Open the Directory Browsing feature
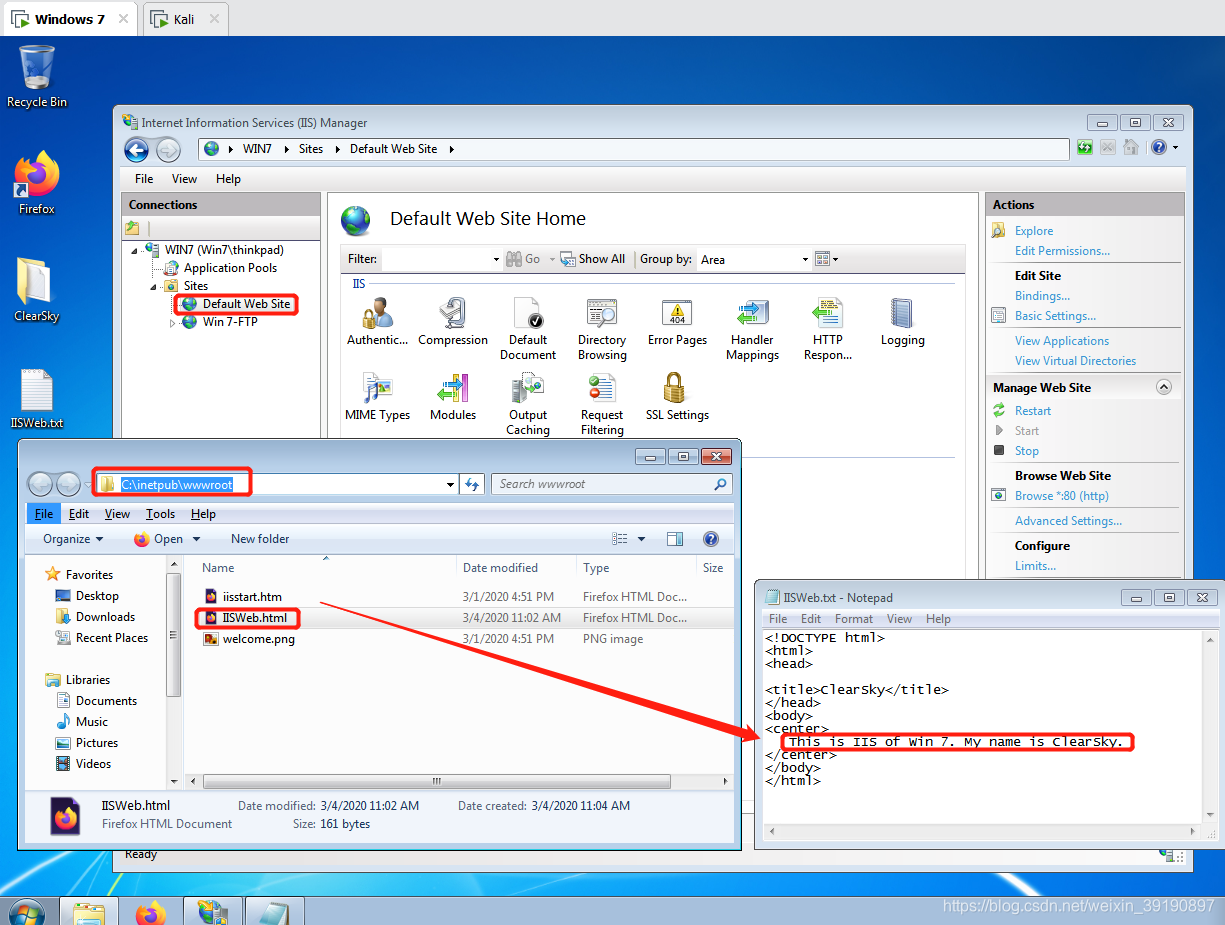 point(602,329)
